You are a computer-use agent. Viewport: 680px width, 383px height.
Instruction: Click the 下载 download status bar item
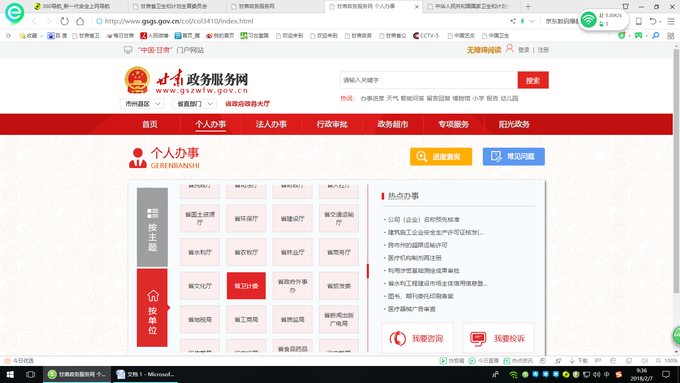579,361
